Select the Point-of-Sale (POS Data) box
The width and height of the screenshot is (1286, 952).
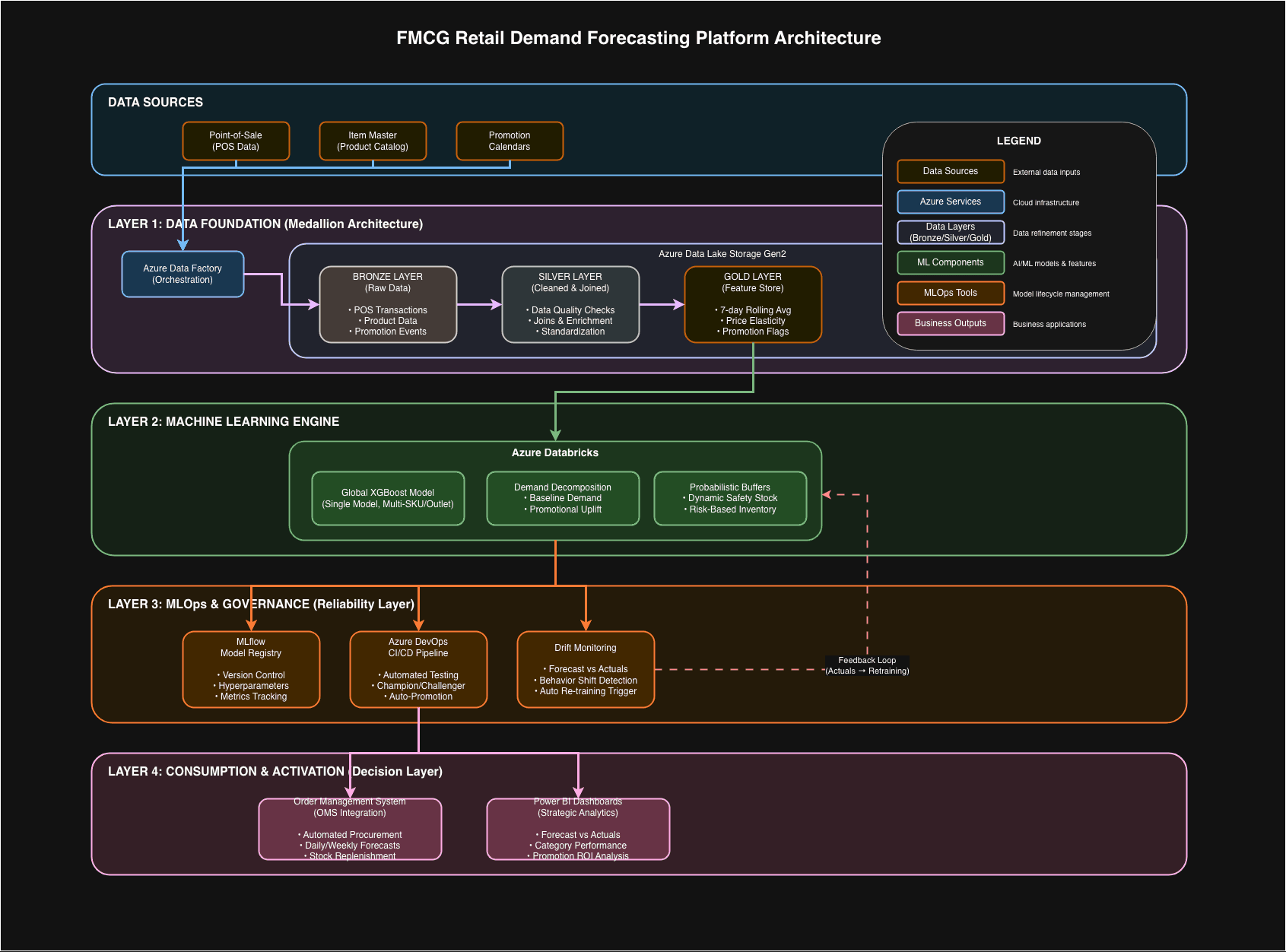click(x=236, y=141)
